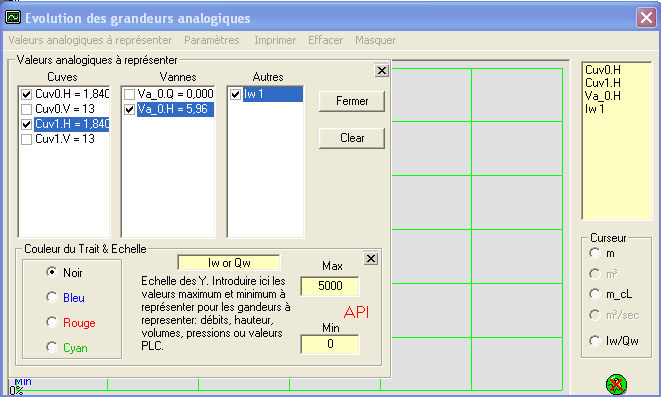Click the green crossed-out icon at bottom right
This screenshot has width=661, height=397.
pos(616,384)
